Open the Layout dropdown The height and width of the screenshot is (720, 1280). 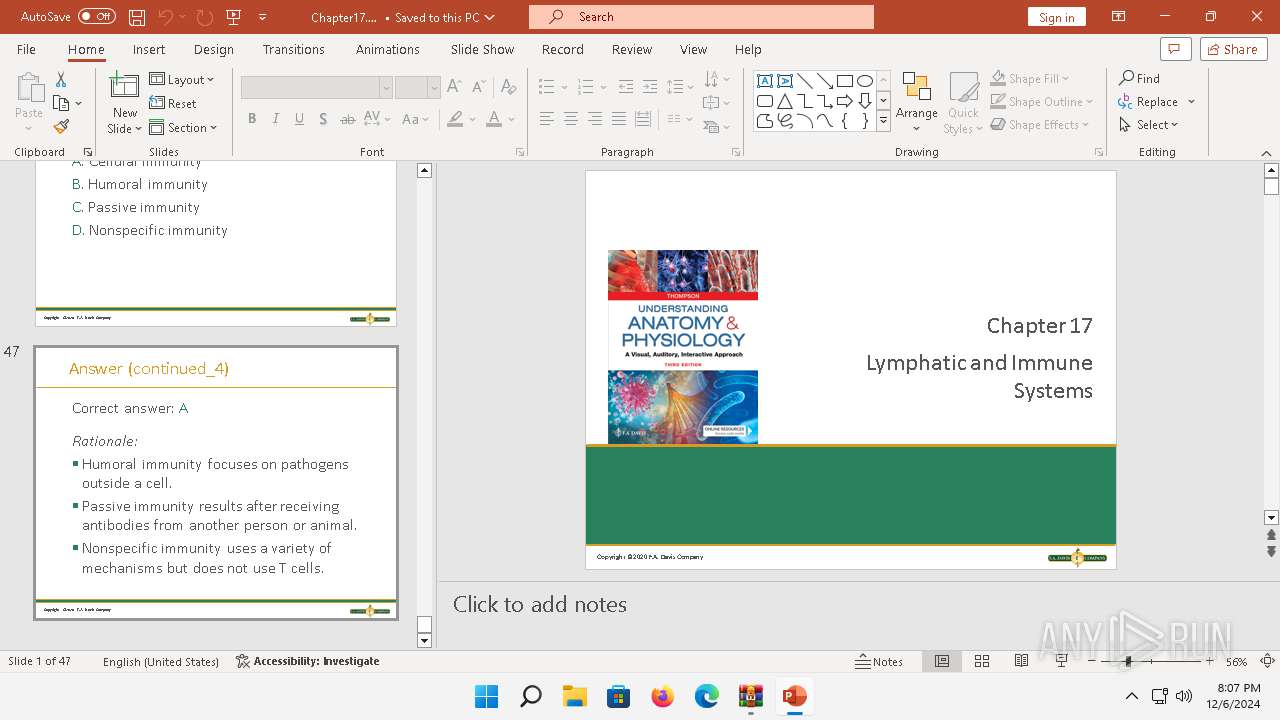tap(182, 79)
